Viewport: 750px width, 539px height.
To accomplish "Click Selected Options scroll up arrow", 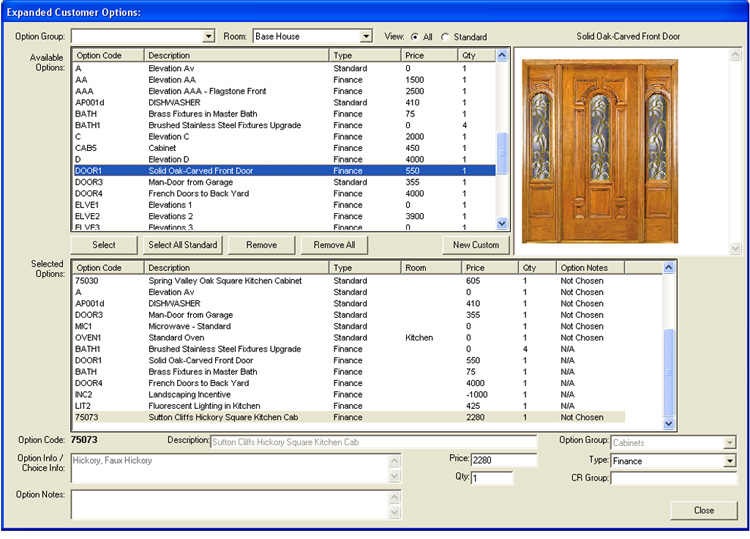I will tap(669, 268).
